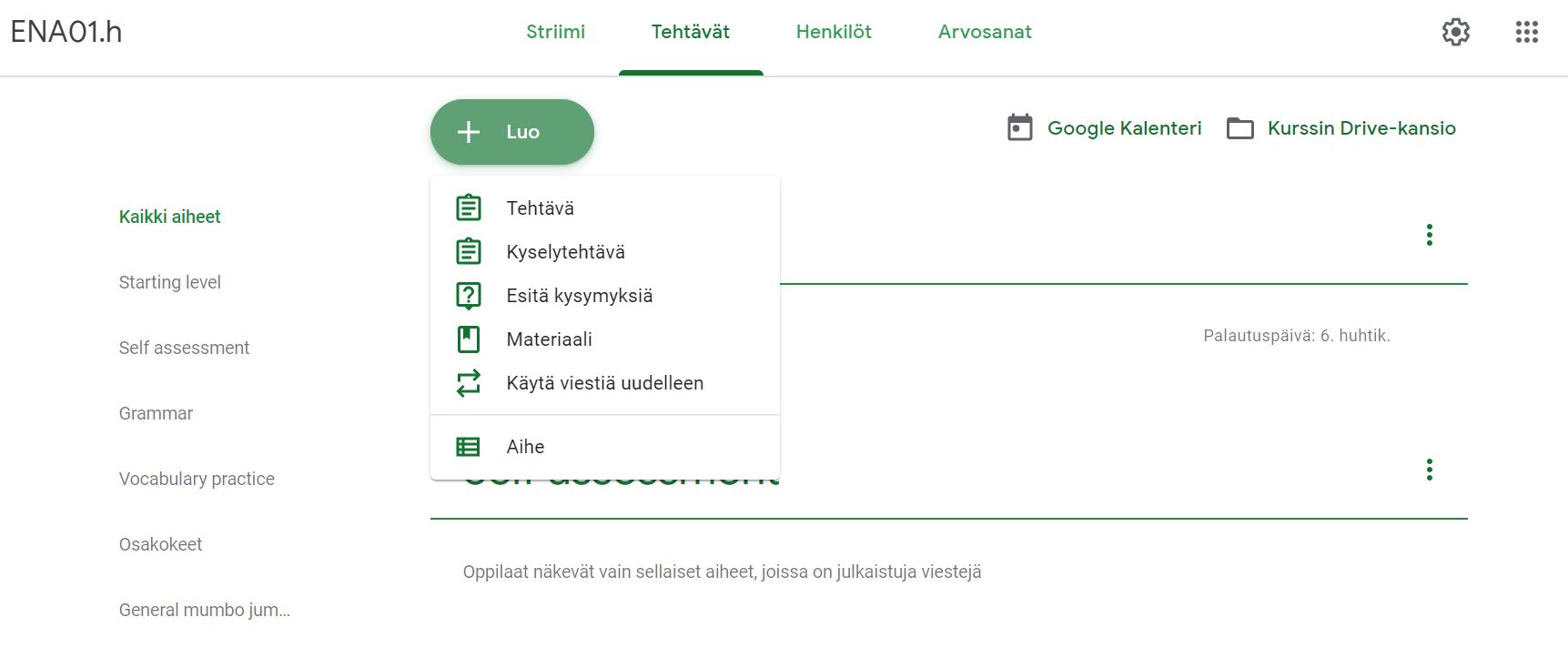Select Grammar topic in sidebar
Viewport: 1568px width, 668px height.
pyautogui.click(x=156, y=413)
